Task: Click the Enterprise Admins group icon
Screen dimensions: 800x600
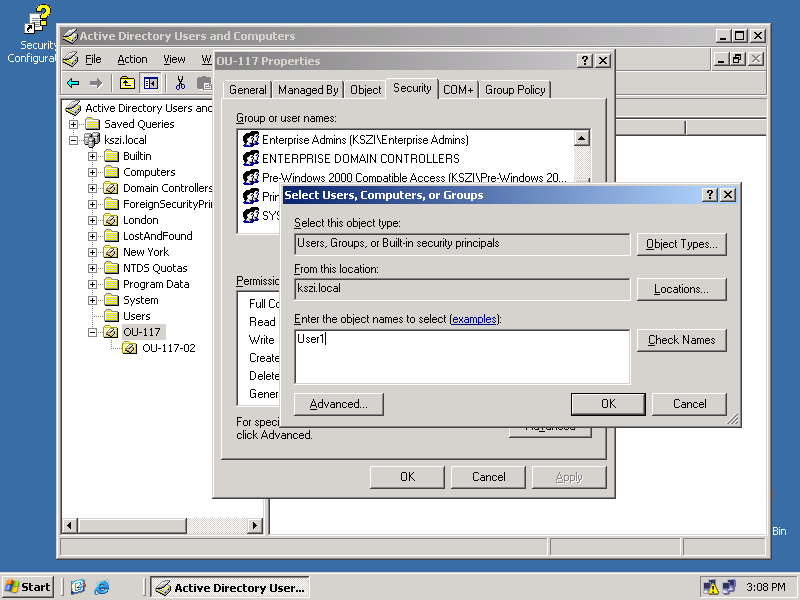Action: click(251, 139)
